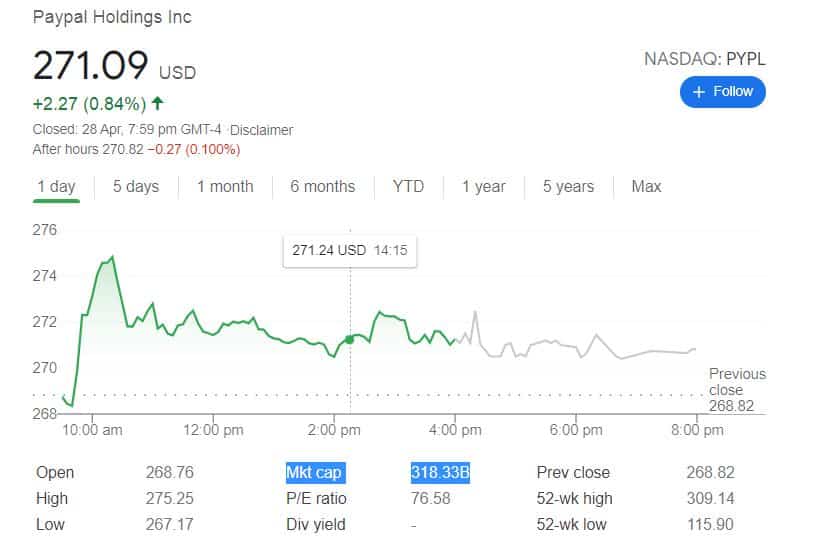Click the 271.24 USD 14:15 tooltip
Screen dimensions: 817x546
[350, 251]
